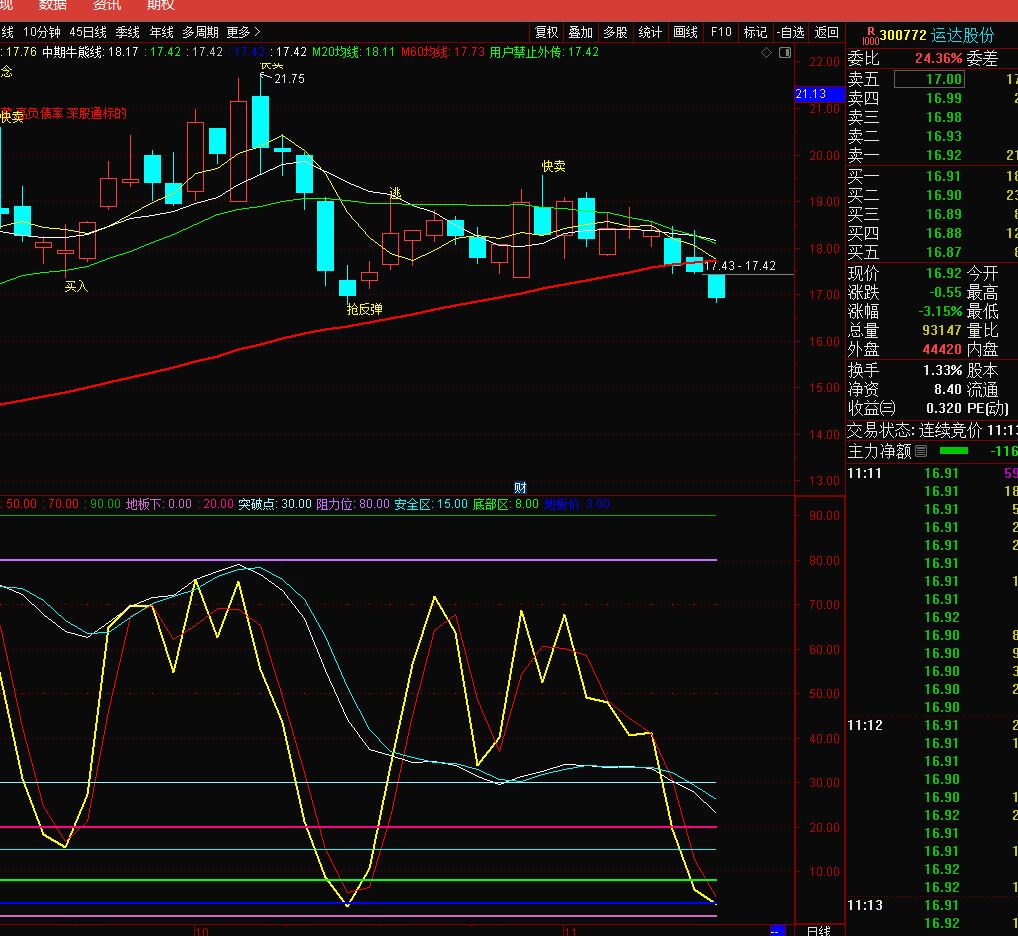Screen dimensions: 1018x936
Task: Toggle the chart panel layout icon
Action: tap(785, 53)
